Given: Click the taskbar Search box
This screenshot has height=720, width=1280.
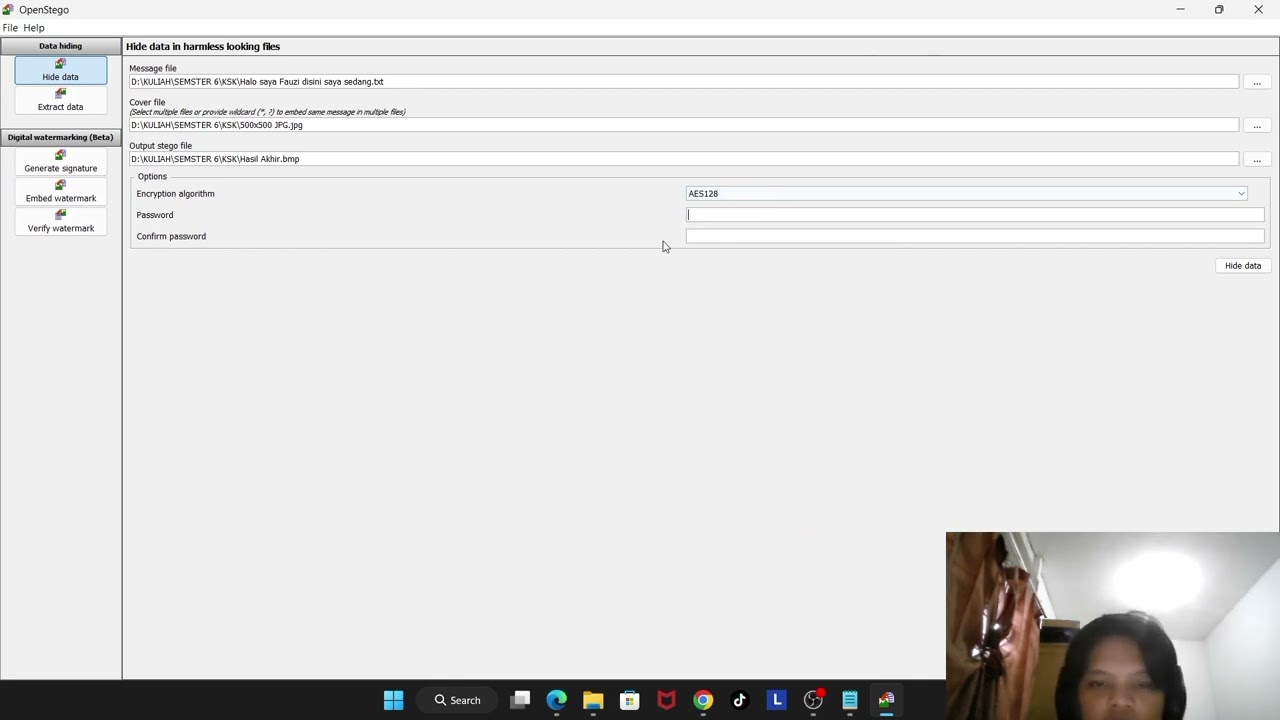Looking at the screenshot, I should [458, 700].
